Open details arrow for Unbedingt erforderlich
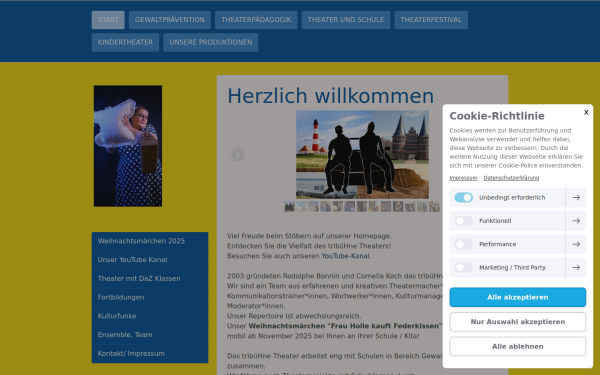This screenshot has height=375, width=600. 576,197
